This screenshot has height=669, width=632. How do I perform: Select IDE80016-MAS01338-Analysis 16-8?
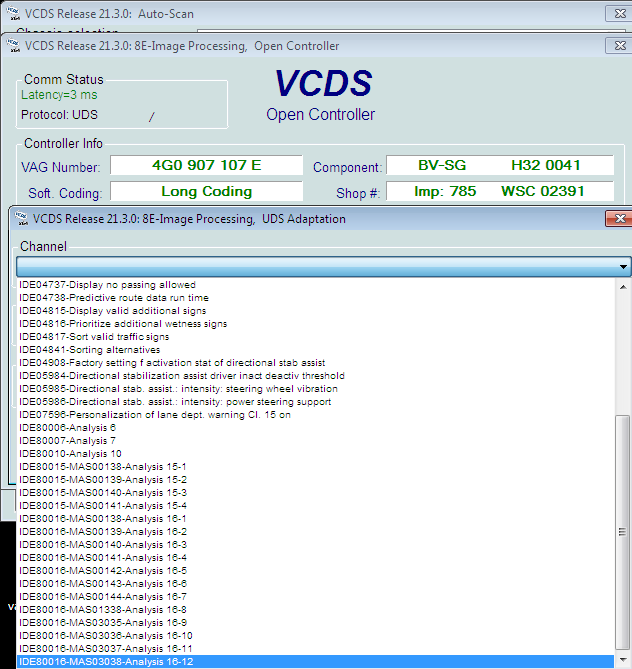click(x=315, y=610)
